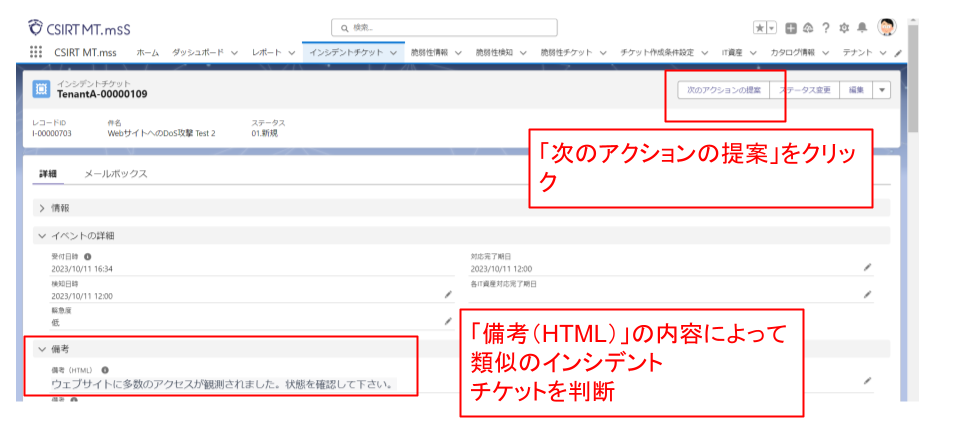Click the 緊急度 value 低
The image size is (960, 428).
click(x=56, y=322)
